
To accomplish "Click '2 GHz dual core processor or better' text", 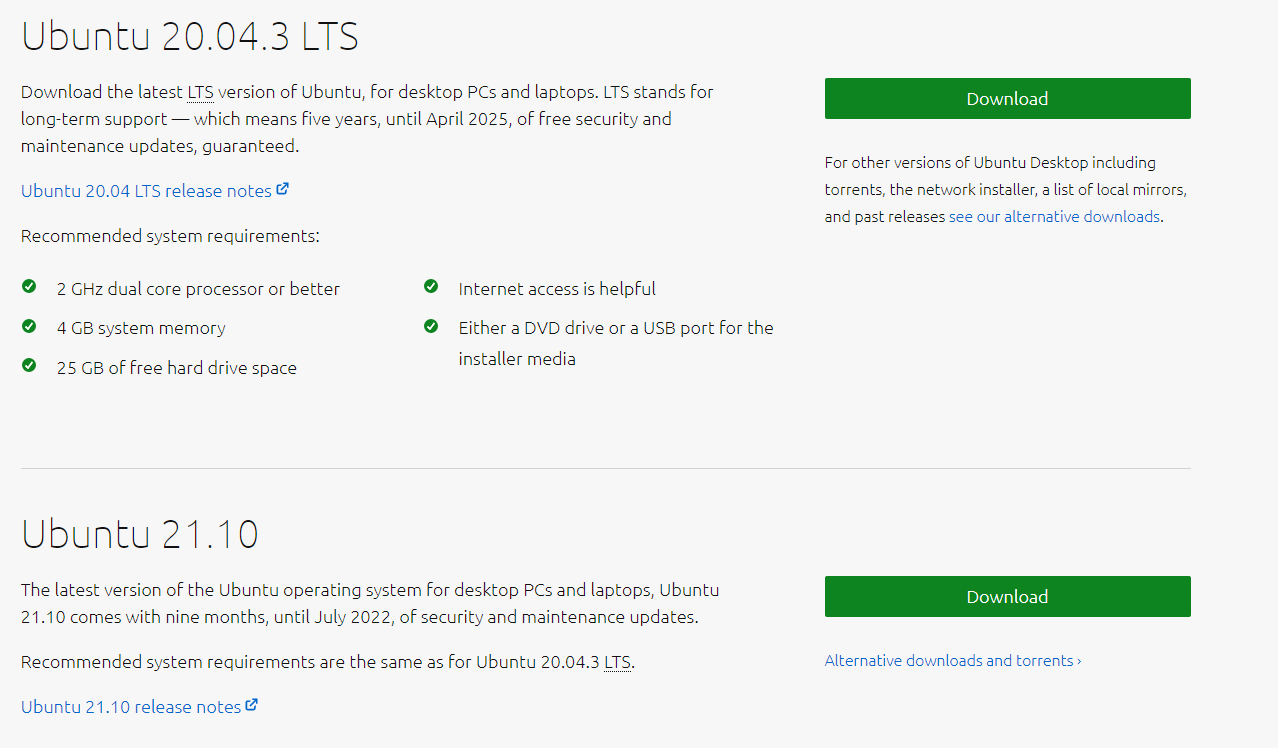I will tap(198, 289).
